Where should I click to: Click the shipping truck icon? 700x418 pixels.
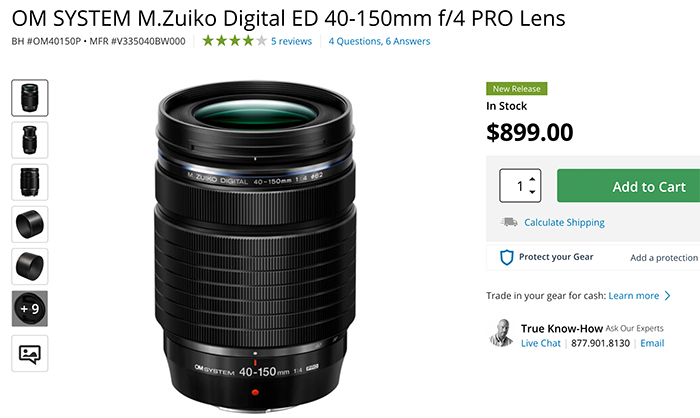508,222
